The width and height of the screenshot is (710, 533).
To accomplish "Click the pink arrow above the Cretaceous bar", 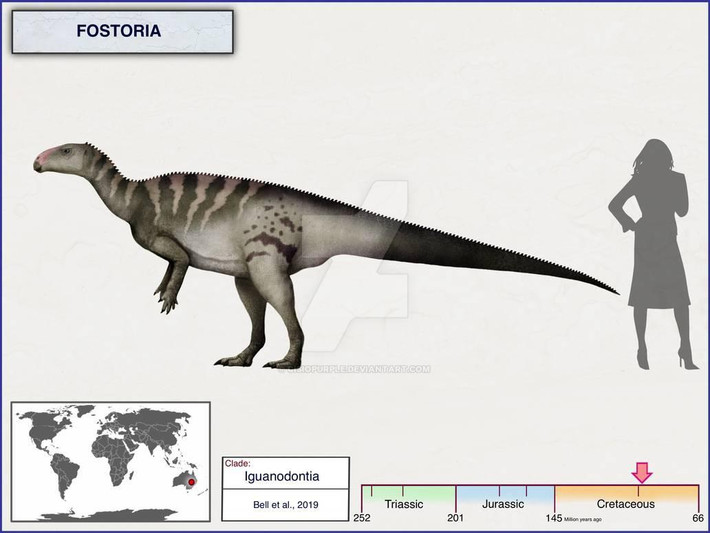I will coord(641,473).
